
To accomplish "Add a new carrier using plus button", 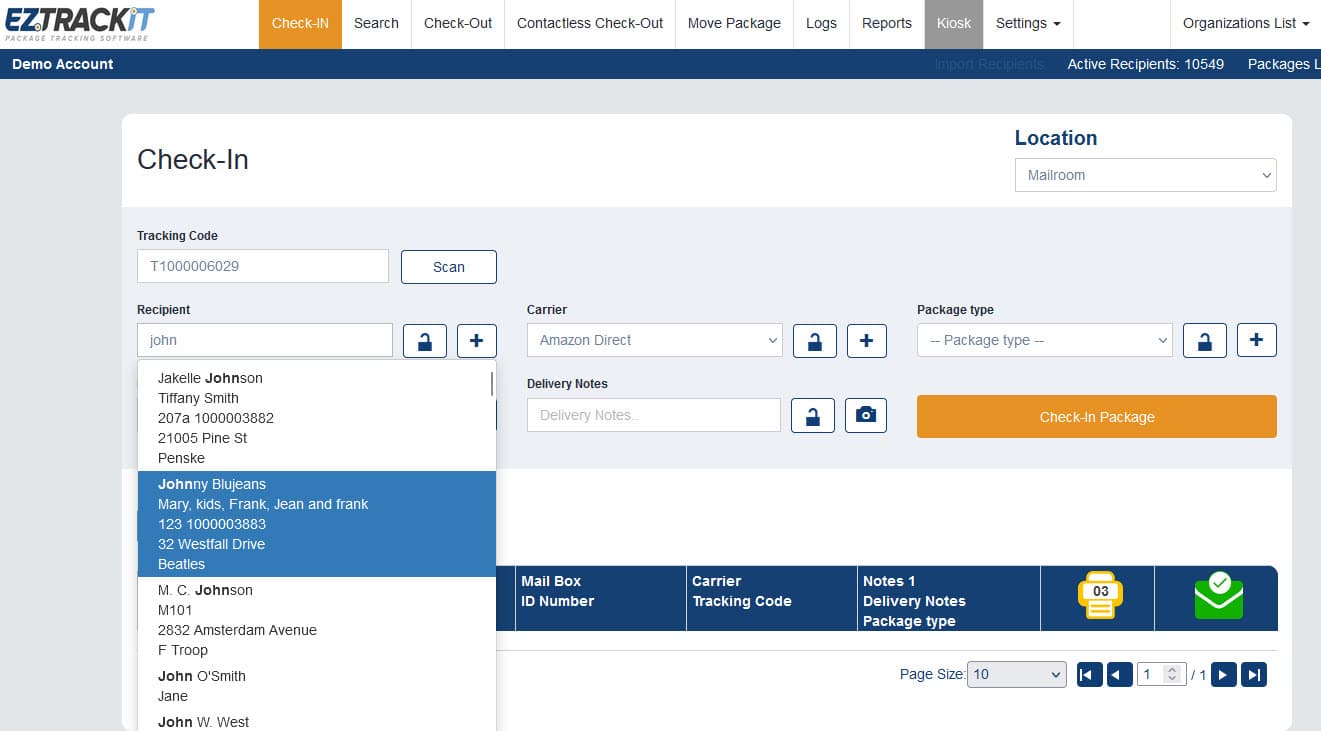I will point(866,341).
